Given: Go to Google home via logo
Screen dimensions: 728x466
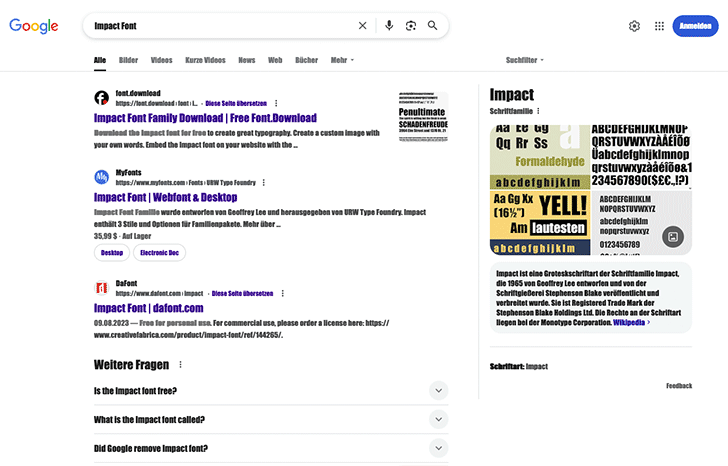Looking at the screenshot, I should coord(34,26).
